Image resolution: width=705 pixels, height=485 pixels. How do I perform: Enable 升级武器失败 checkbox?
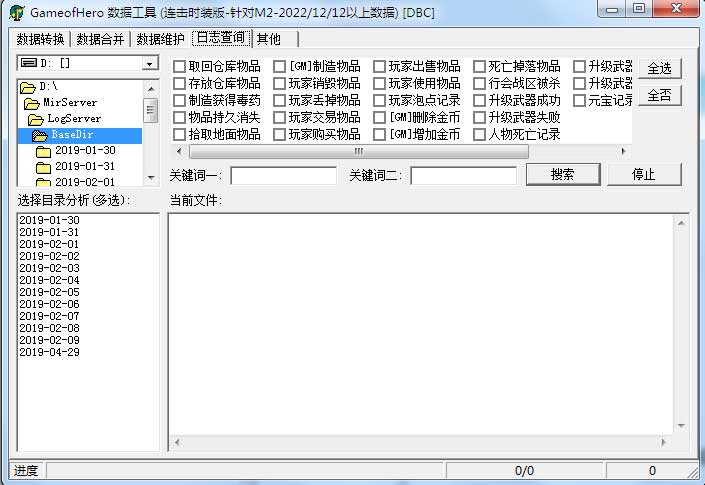click(x=480, y=118)
